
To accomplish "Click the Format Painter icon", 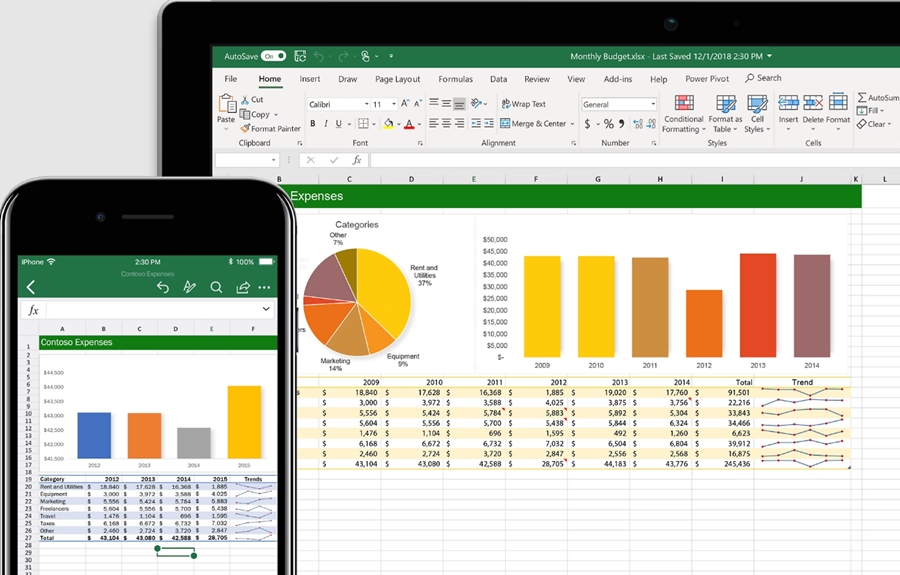I will click(x=245, y=129).
